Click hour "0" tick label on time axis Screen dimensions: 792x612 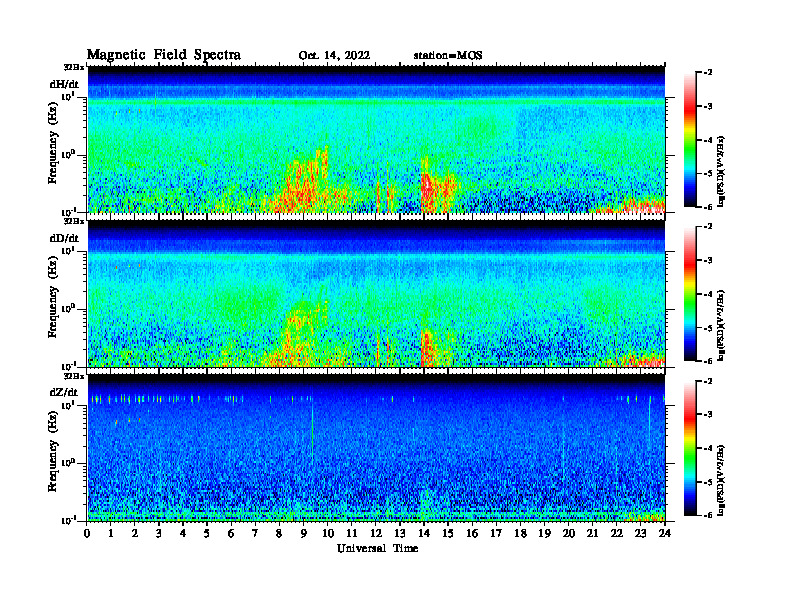pos(87,533)
